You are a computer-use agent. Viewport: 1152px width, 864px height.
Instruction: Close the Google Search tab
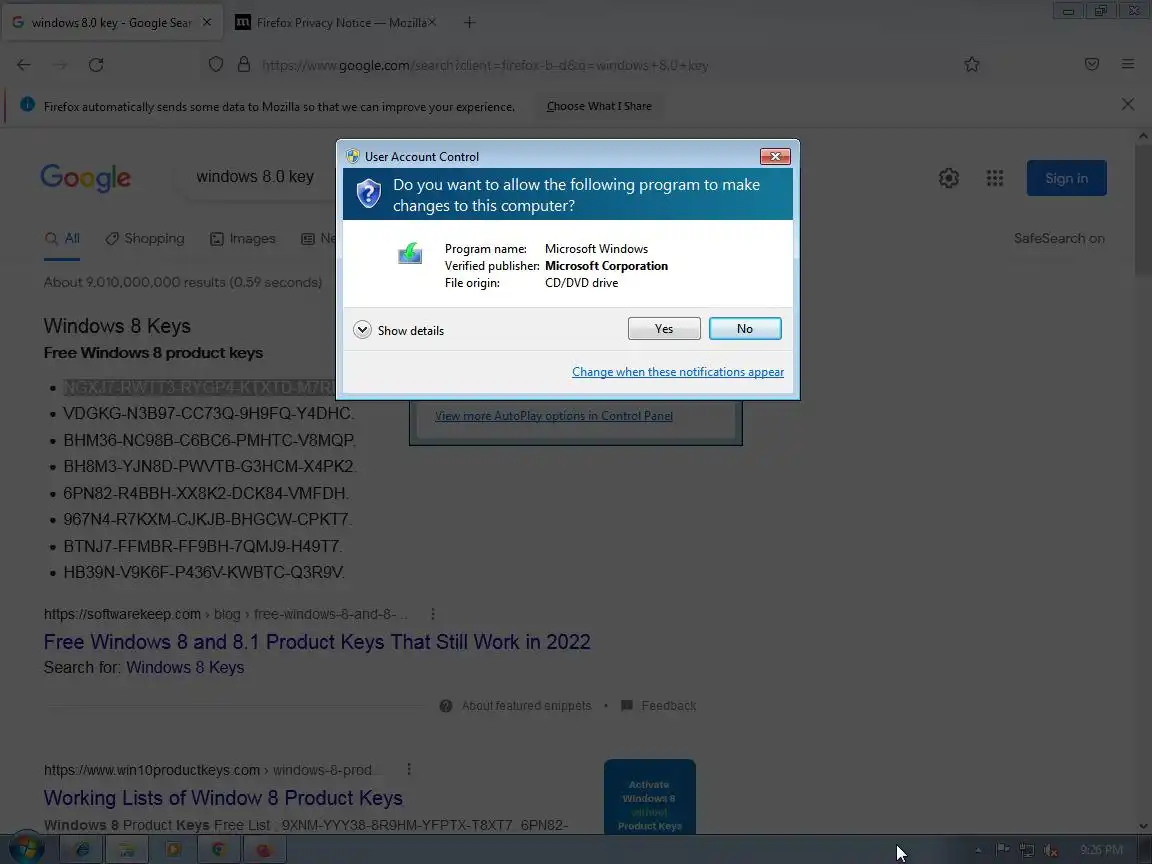pyautogui.click(x=207, y=23)
